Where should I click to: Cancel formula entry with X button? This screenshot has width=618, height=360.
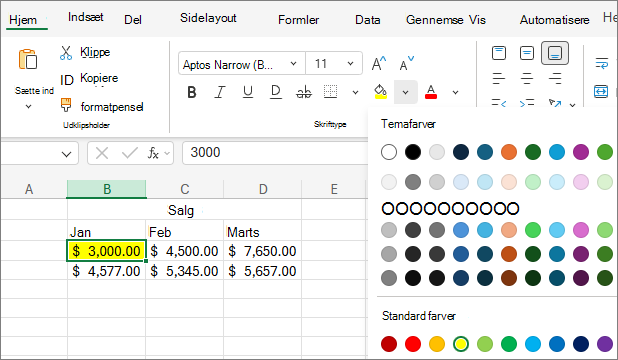click(102, 153)
